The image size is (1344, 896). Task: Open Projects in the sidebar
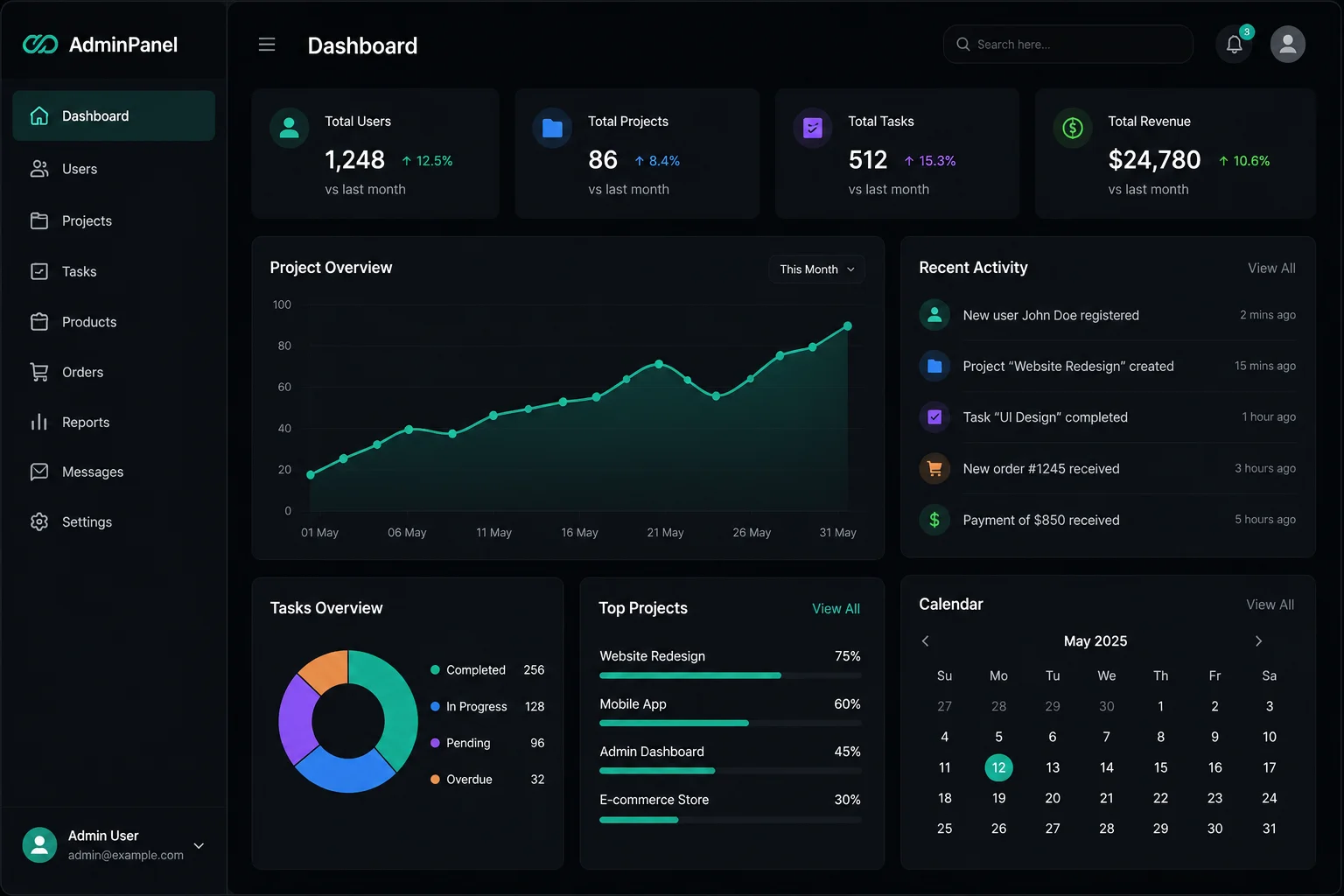pos(114,220)
